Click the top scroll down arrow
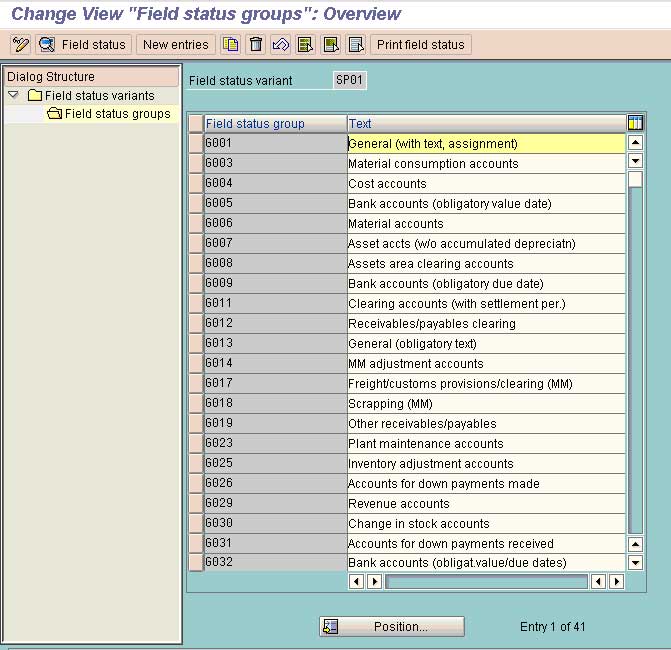The image size is (671, 650). [635, 161]
